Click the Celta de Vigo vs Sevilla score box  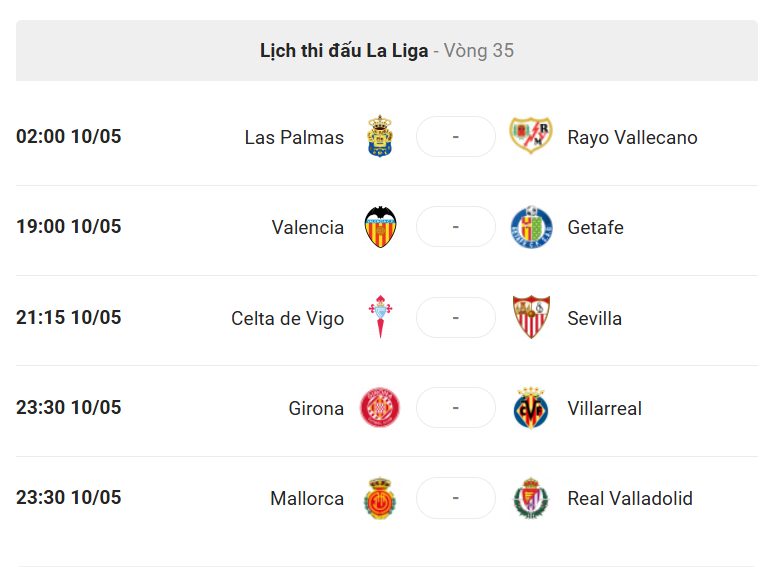click(456, 317)
